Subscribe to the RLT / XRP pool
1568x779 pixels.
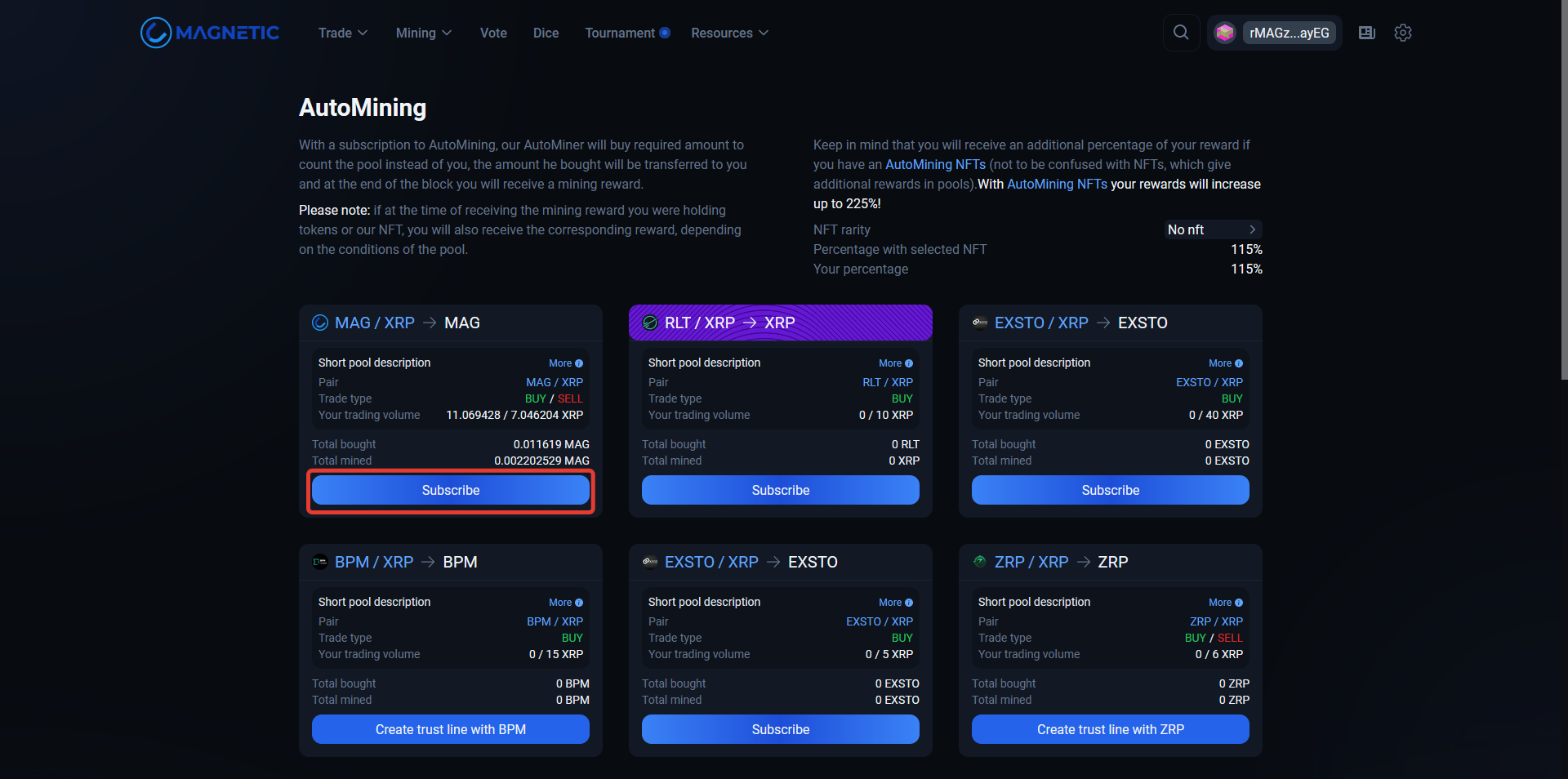tap(781, 490)
